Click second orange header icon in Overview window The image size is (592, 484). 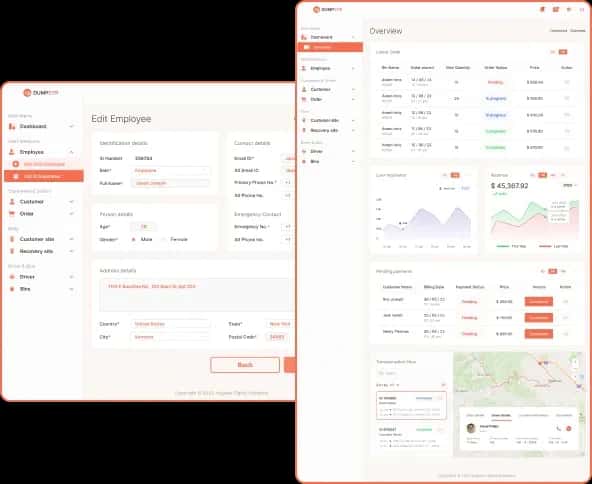tap(555, 9)
